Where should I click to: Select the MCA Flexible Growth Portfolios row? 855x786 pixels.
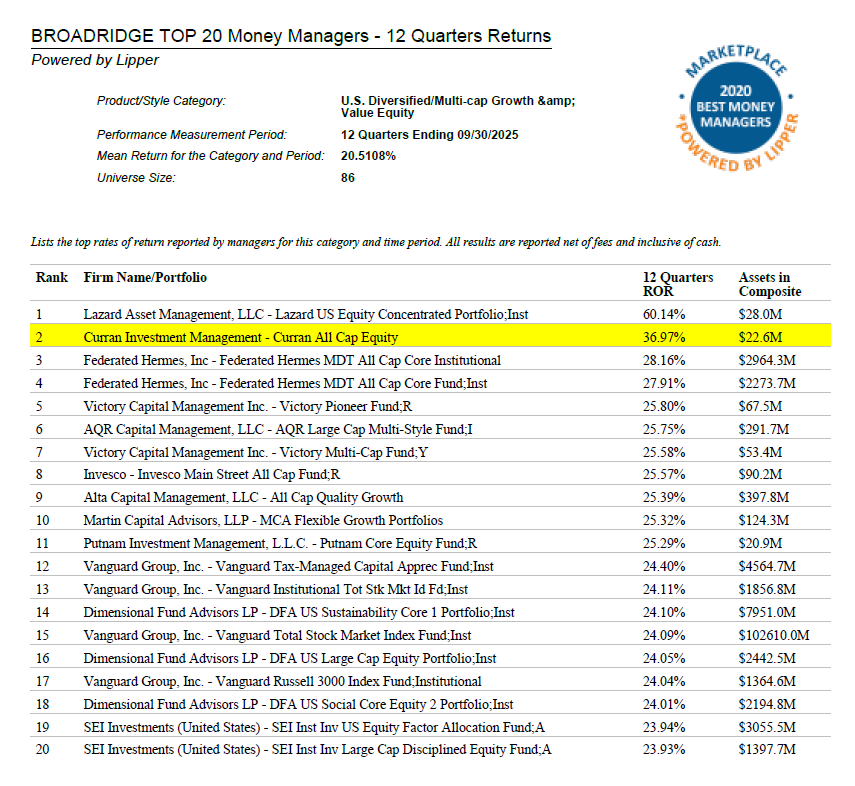(x=430, y=520)
